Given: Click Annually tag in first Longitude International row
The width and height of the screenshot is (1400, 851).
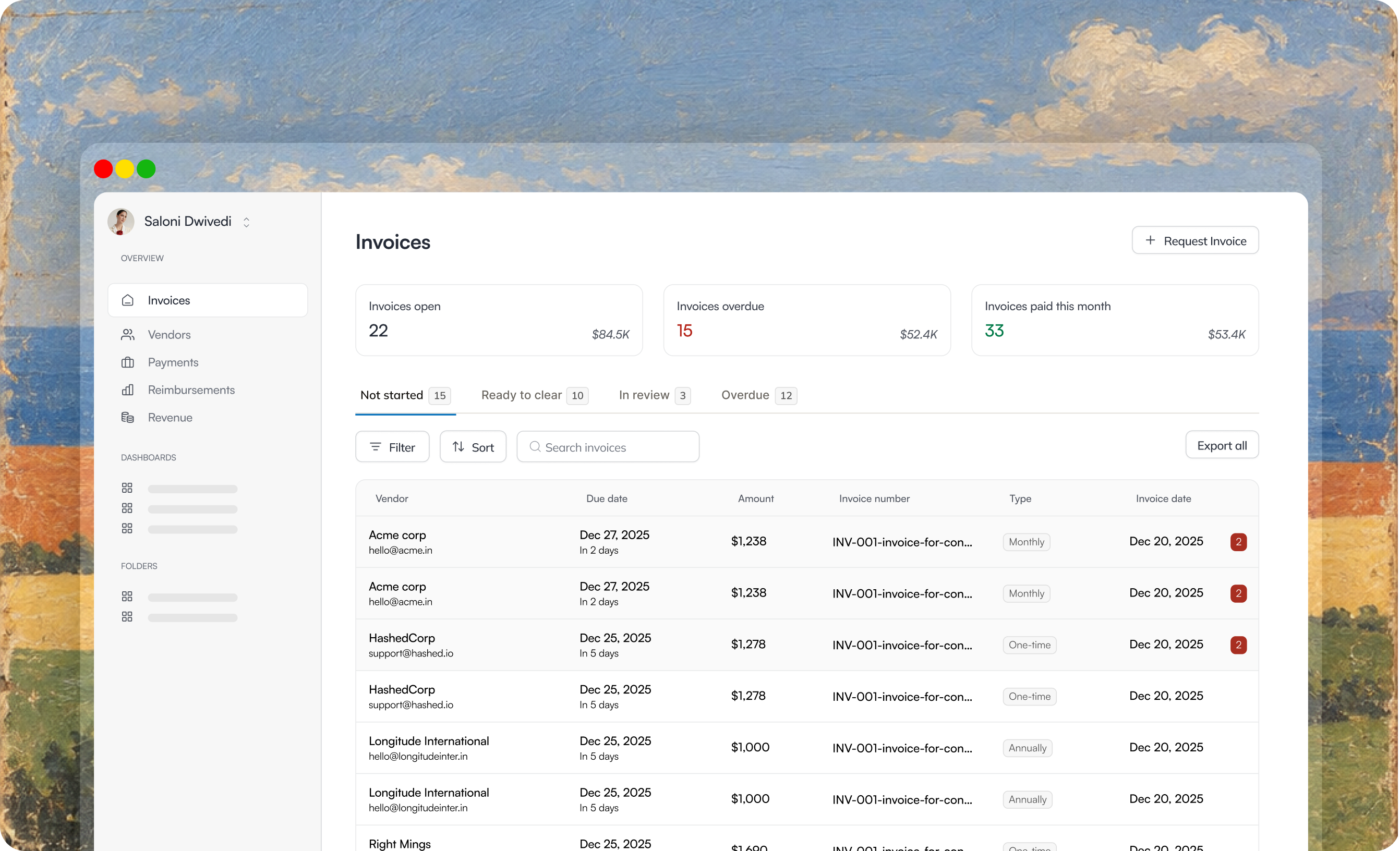Looking at the screenshot, I should (1027, 748).
